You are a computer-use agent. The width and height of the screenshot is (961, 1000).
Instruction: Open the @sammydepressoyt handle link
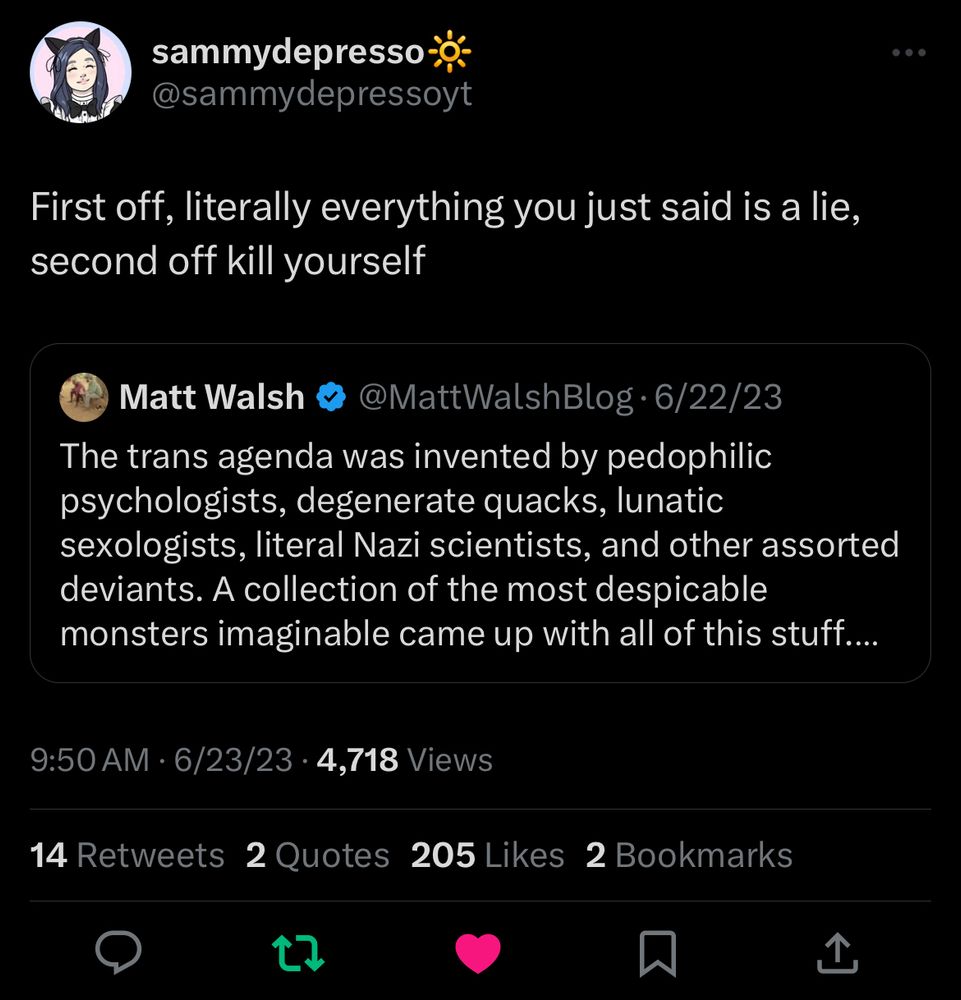(x=311, y=95)
